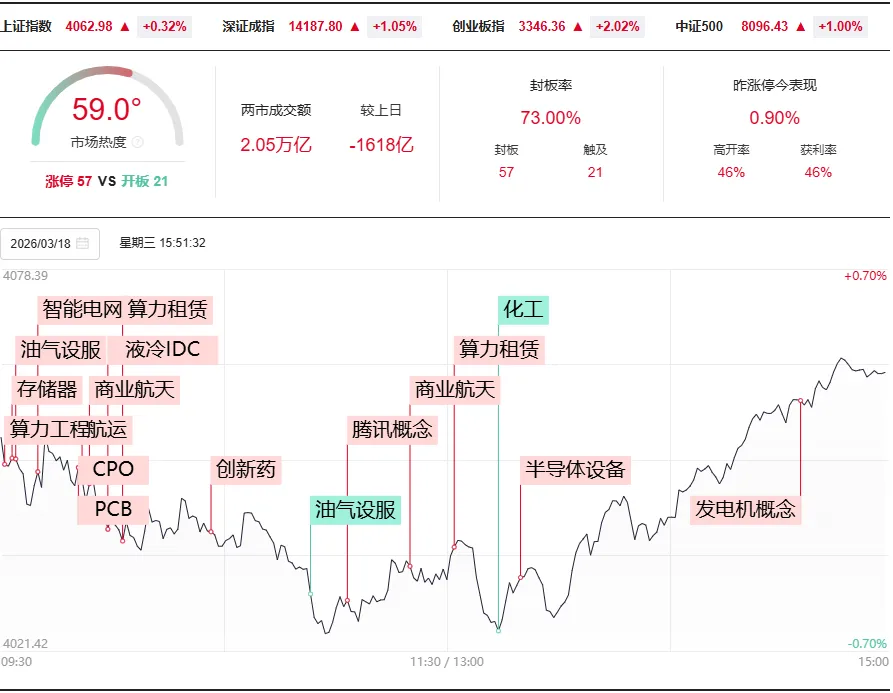Open the 上证指数 index quote
Viewport: 893px width, 693px height.
coord(26,27)
